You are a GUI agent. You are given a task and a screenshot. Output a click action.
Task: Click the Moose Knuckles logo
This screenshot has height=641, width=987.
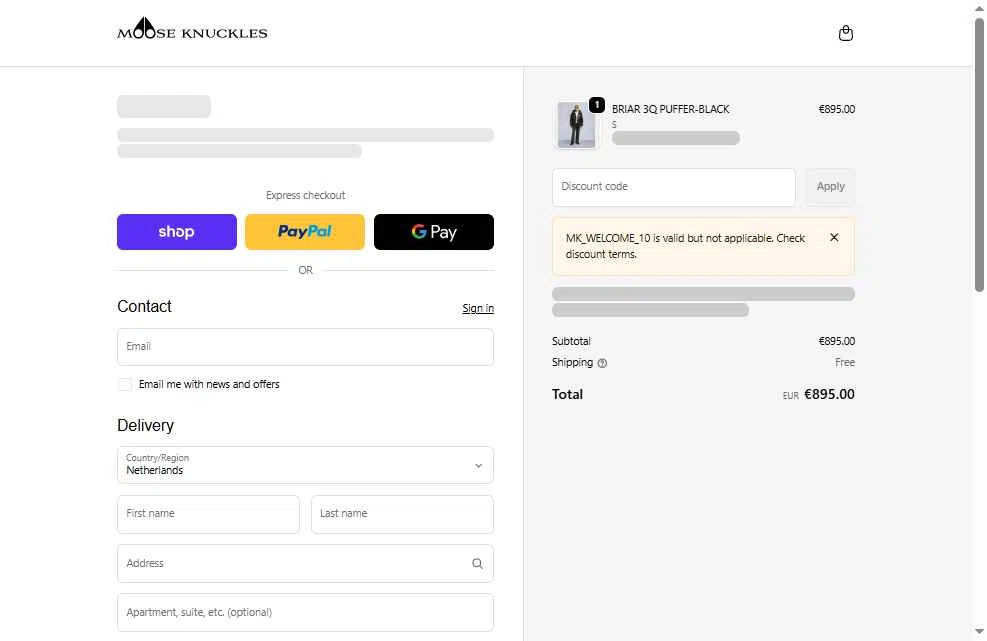click(x=192, y=28)
